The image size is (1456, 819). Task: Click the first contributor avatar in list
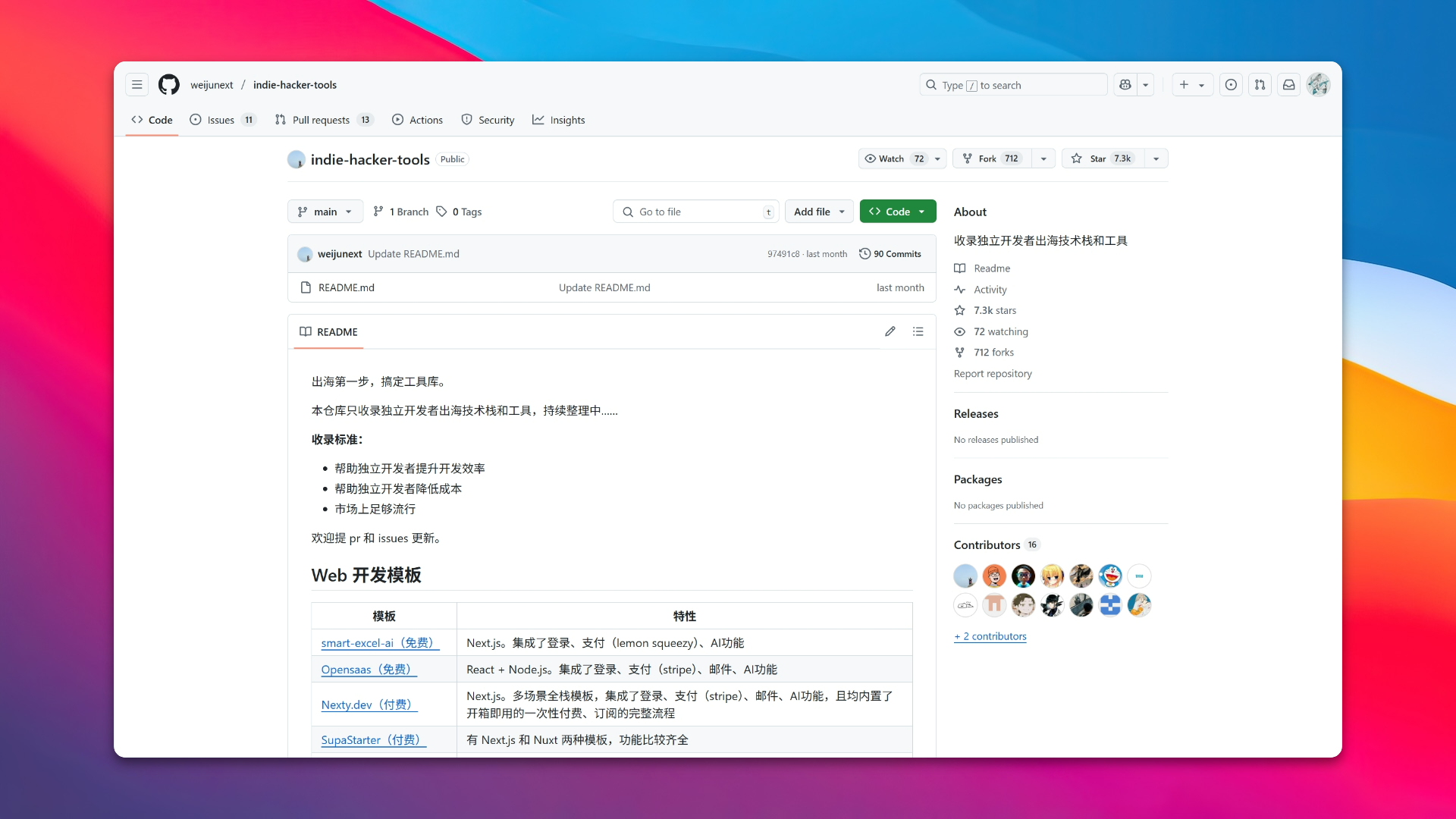point(965,576)
